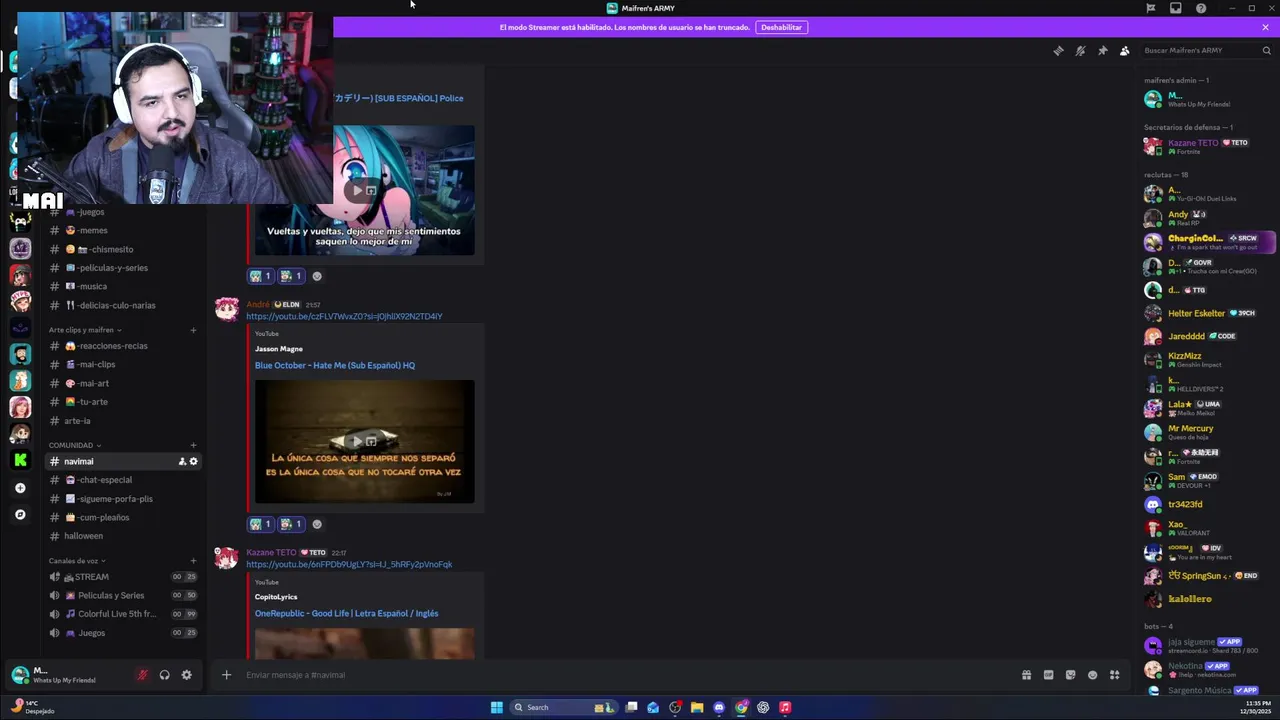1280x720 pixels.
Task: Open Mr Mercury in the member list
Action: pos(1209,432)
